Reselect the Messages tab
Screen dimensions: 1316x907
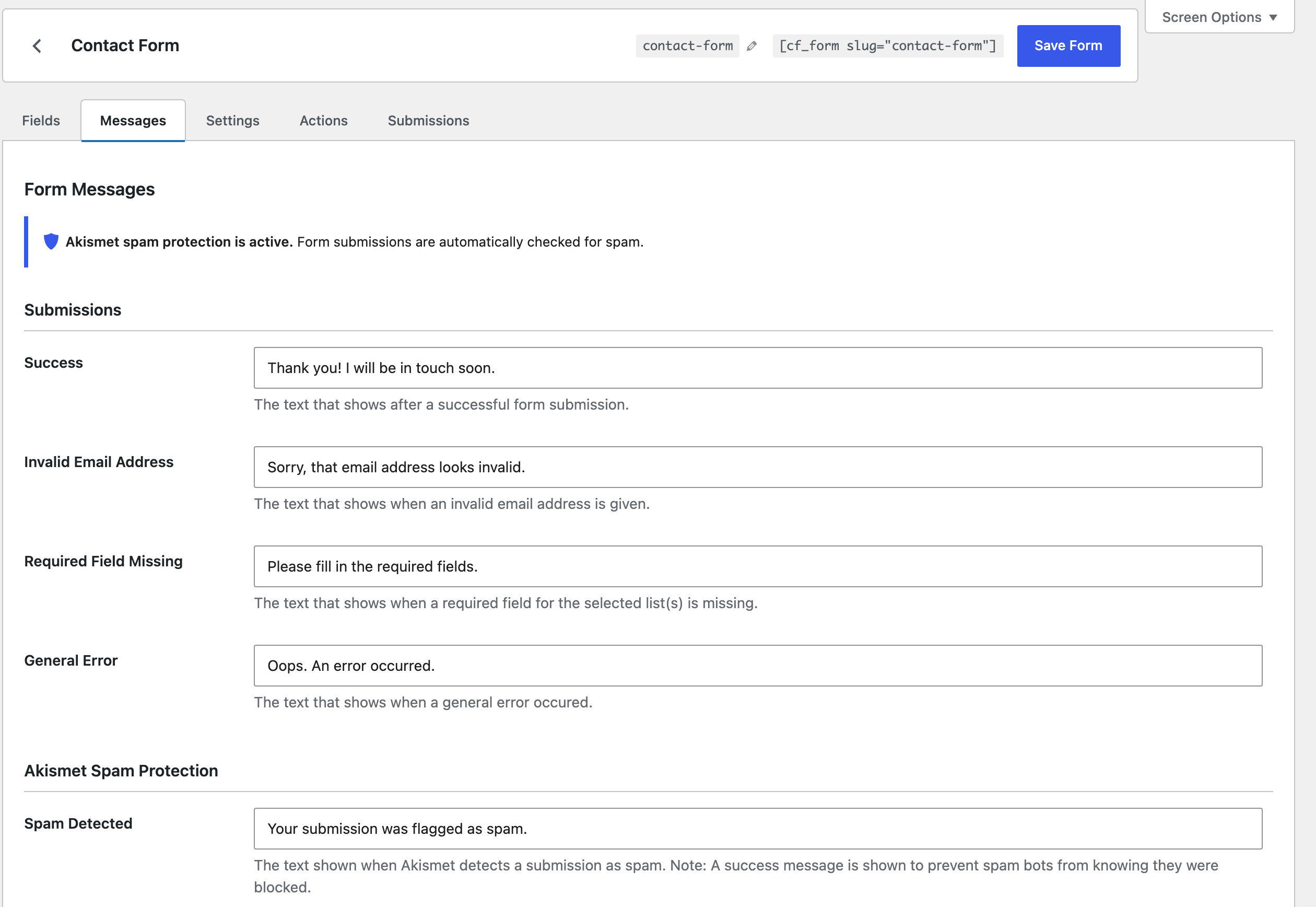point(132,120)
